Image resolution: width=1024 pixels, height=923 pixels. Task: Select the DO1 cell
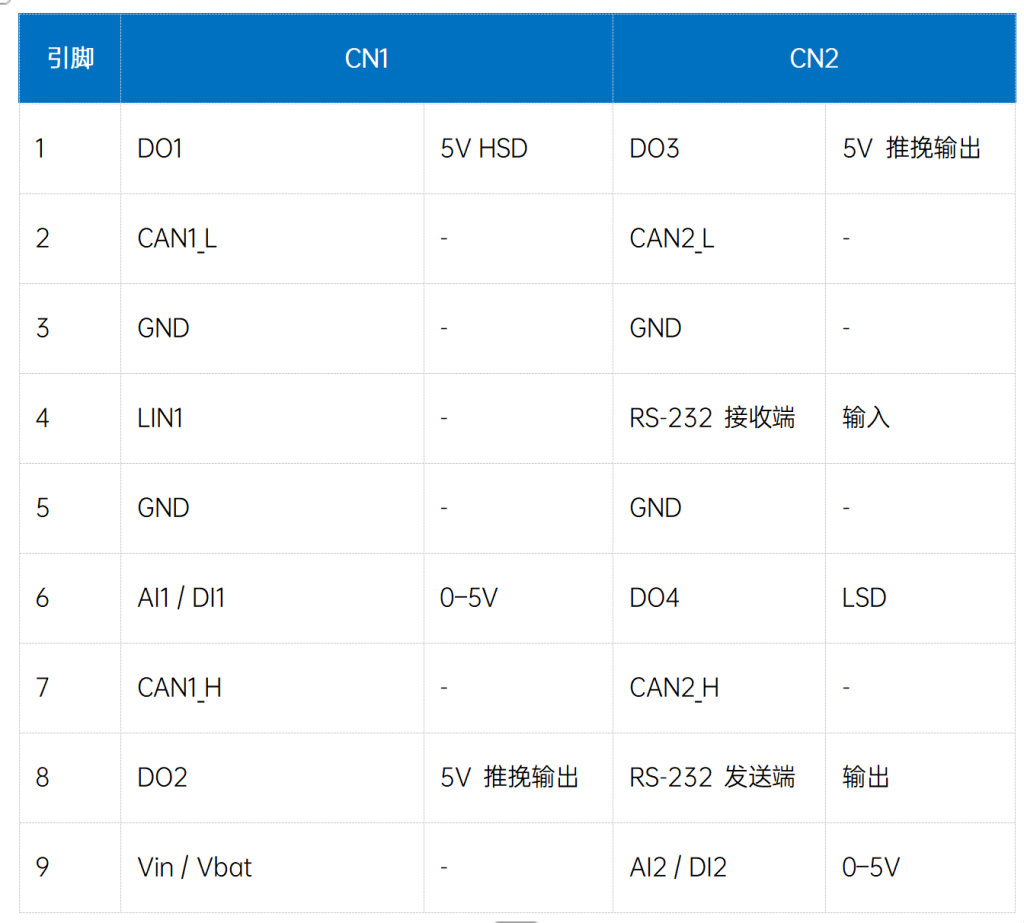coord(160,149)
